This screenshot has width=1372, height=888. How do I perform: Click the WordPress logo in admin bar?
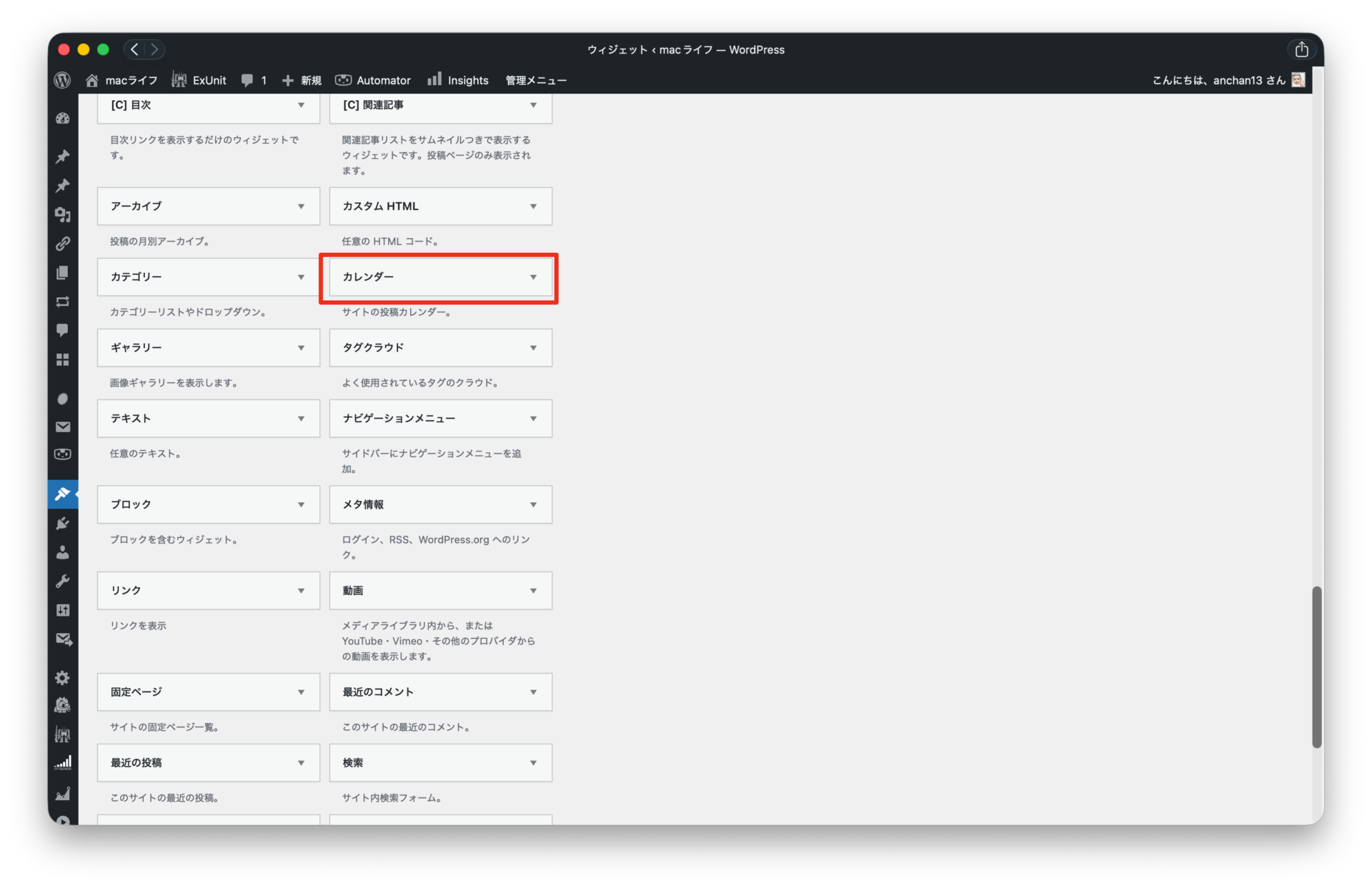coord(63,80)
